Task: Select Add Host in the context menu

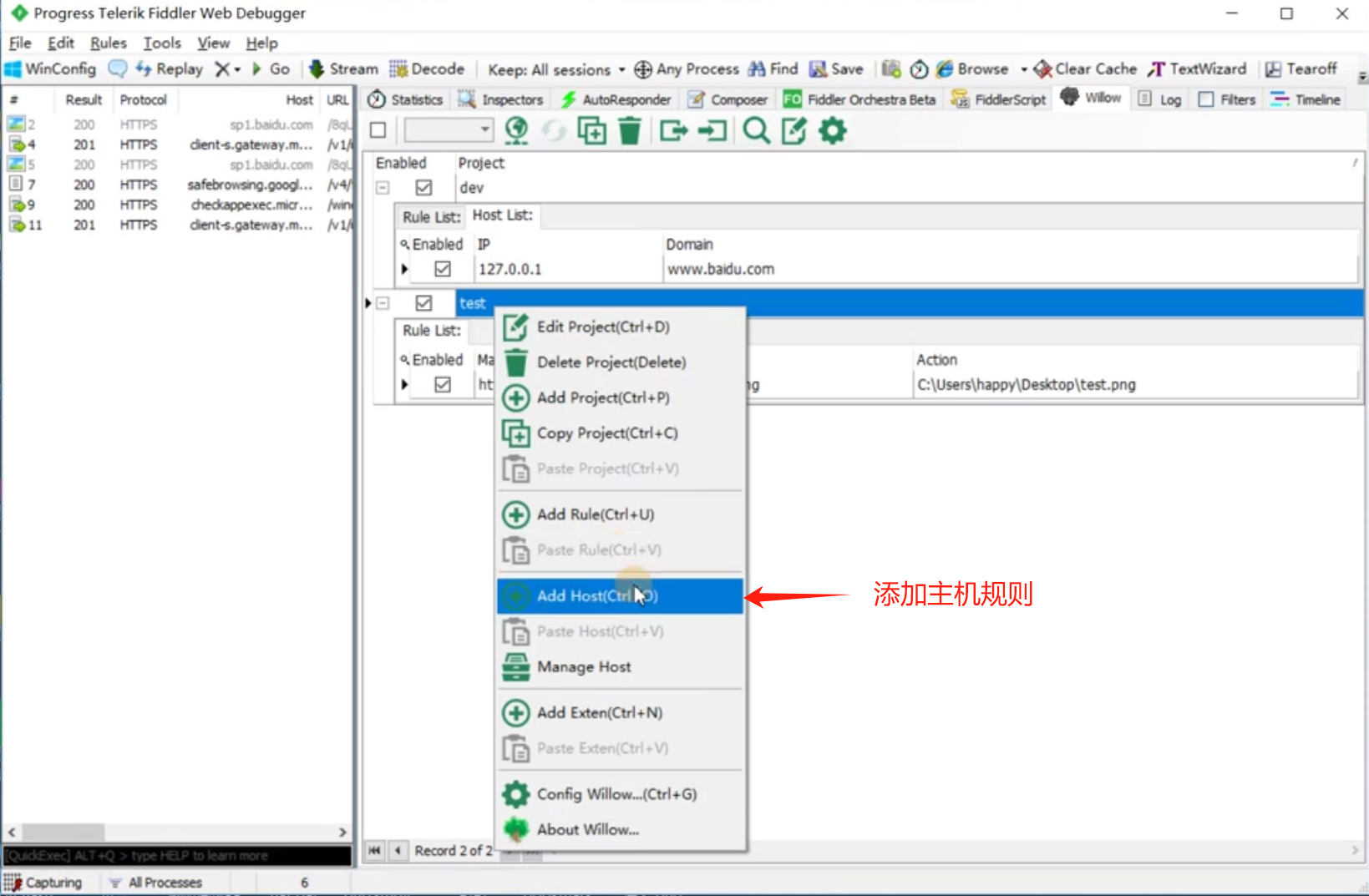Action: 620,596
